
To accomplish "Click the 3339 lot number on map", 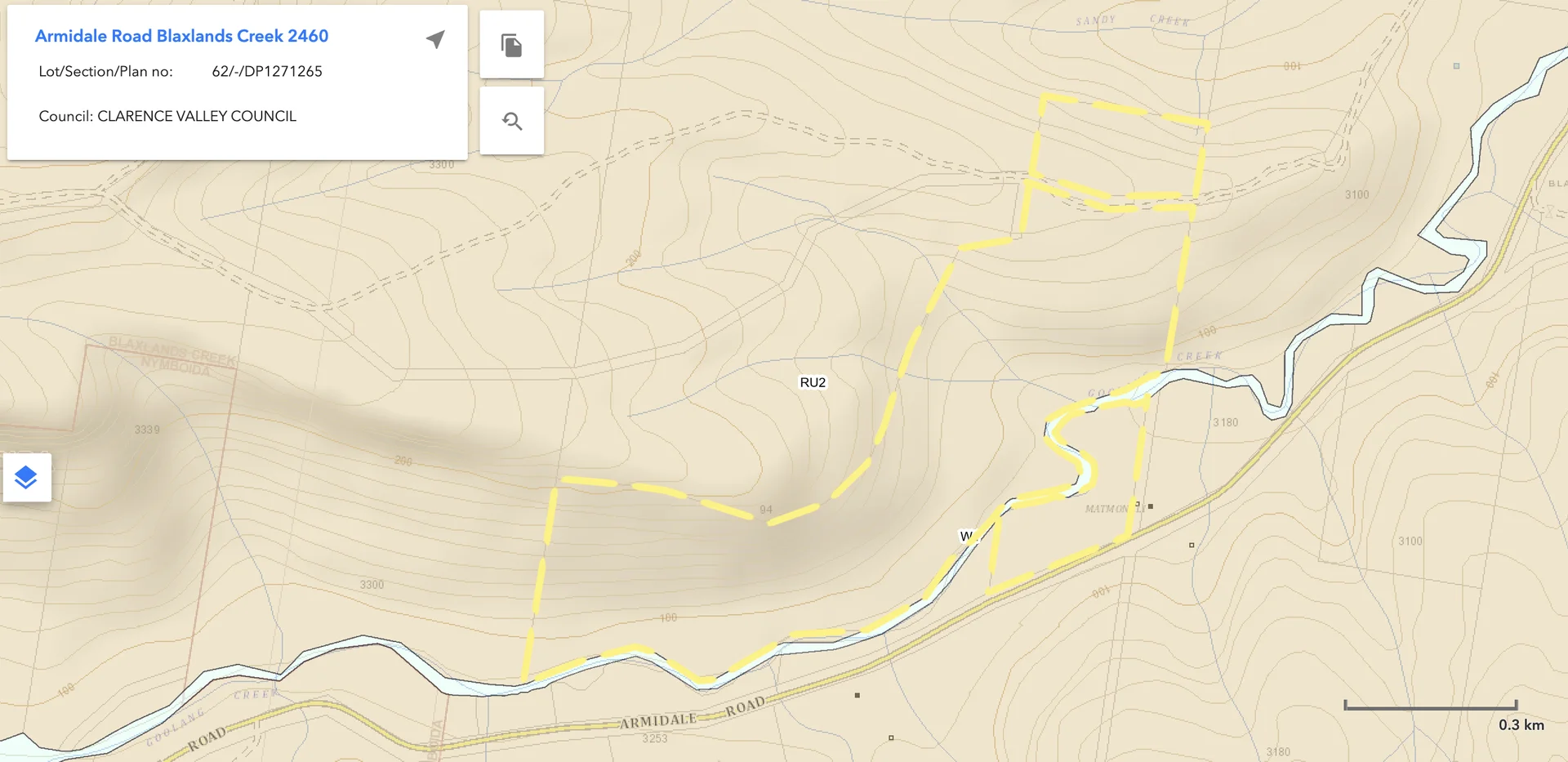I will pos(147,430).
